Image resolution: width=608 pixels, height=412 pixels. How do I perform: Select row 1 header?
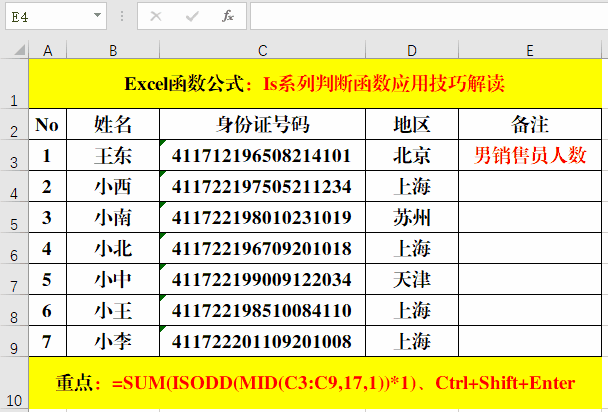(x=14, y=84)
